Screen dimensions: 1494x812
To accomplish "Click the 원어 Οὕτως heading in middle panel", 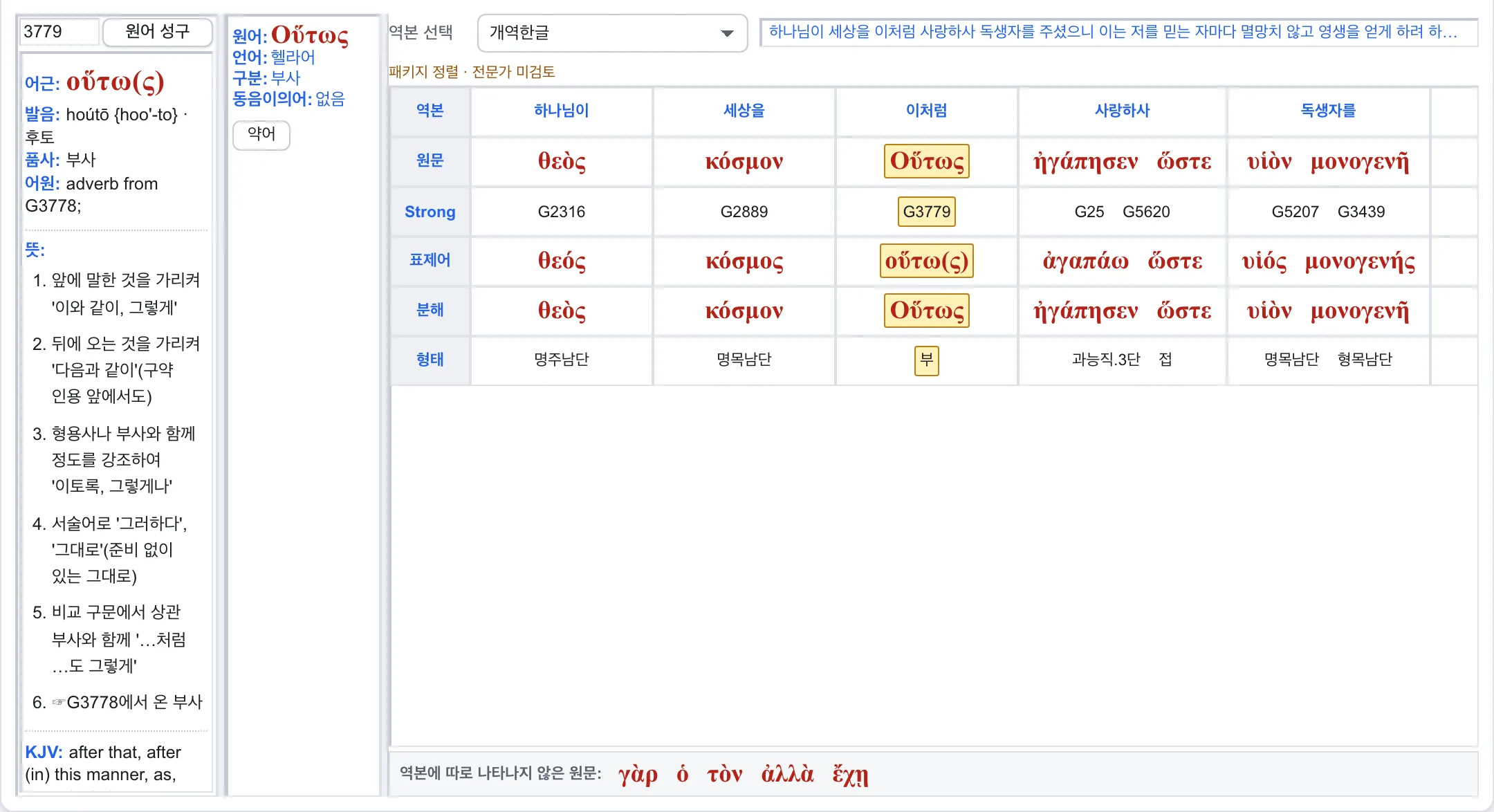I will tap(309, 35).
